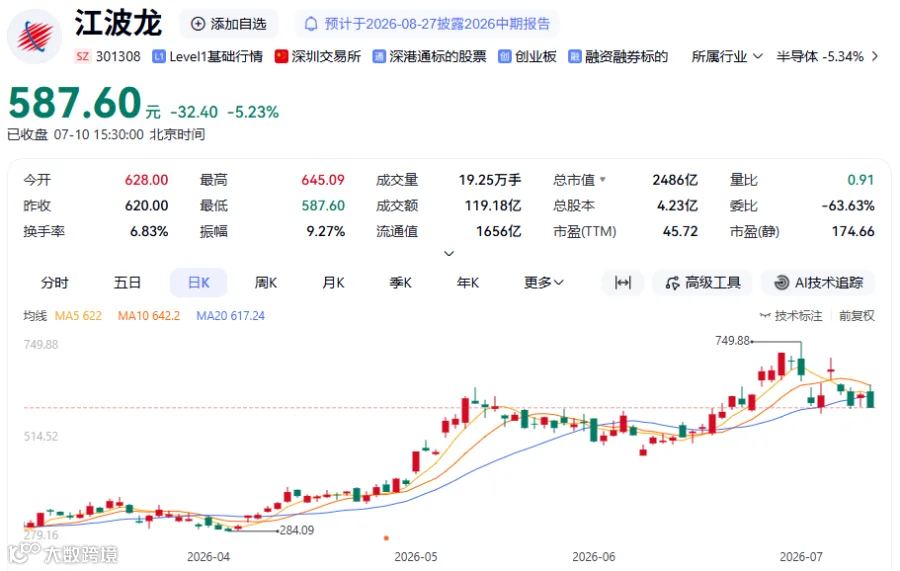This screenshot has height=571, width=900.
Task: Click the bell icon beside report notice
Action: 311,24
